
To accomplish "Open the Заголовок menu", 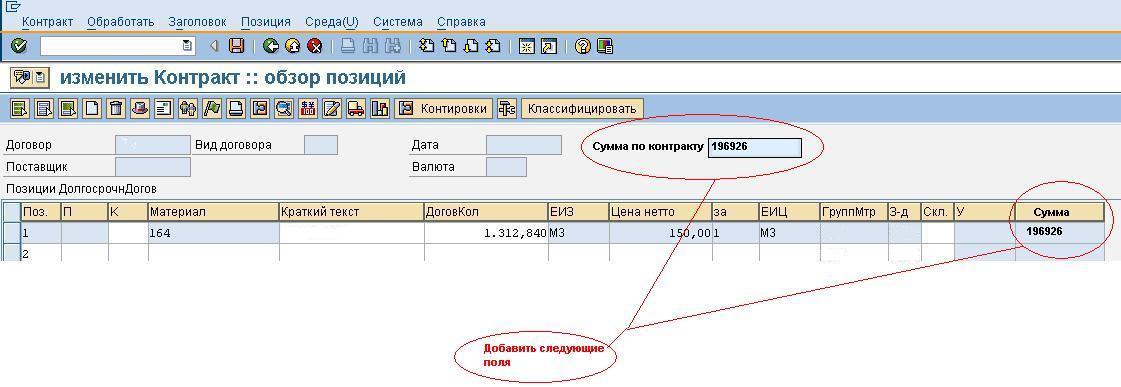I will tap(197, 22).
